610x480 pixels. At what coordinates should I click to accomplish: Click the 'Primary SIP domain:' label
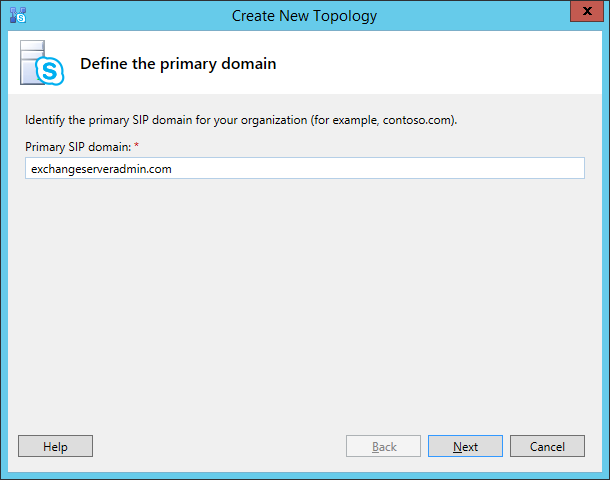78,147
